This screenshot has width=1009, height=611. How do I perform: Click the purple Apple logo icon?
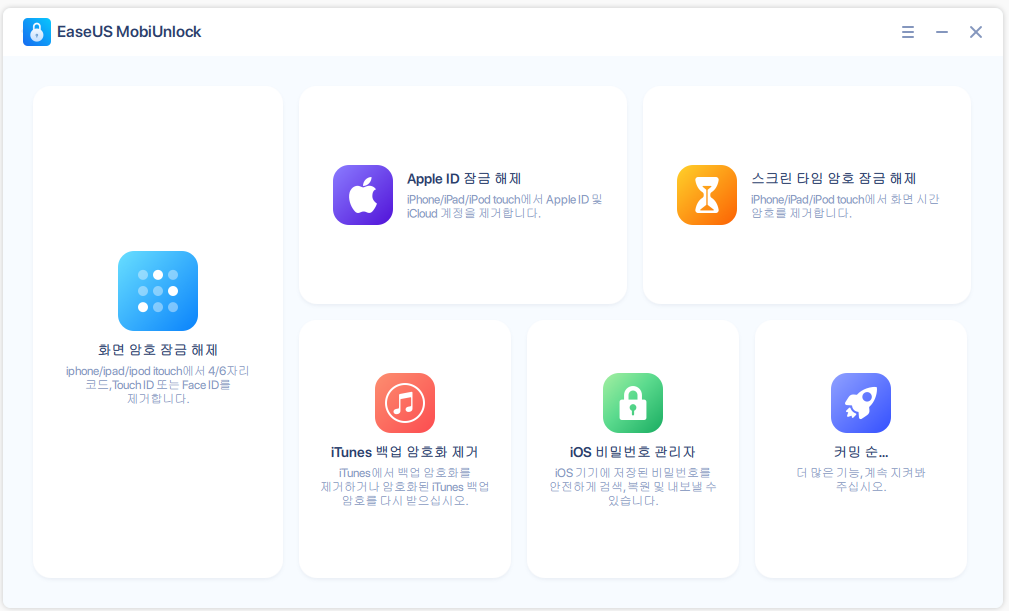(x=363, y=195)
